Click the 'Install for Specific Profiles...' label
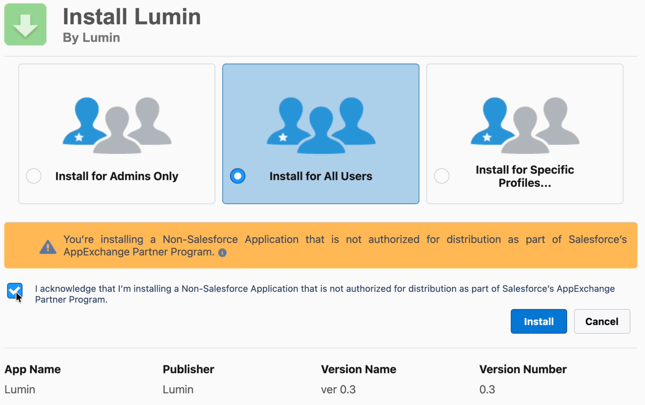645x405 pixels. pyautogui.click(x=525, y=176)
